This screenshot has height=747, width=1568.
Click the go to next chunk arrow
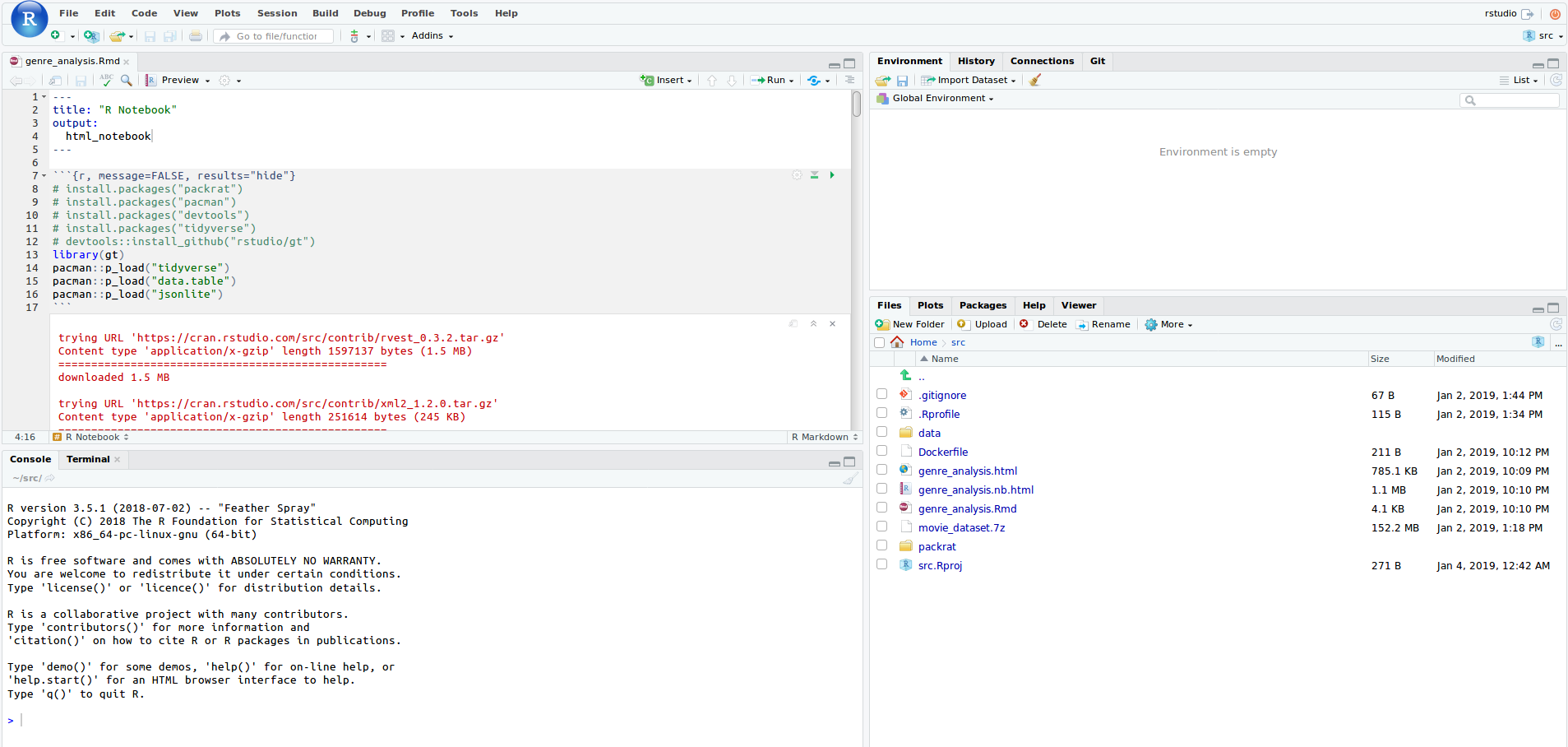[x=732, y=80]
